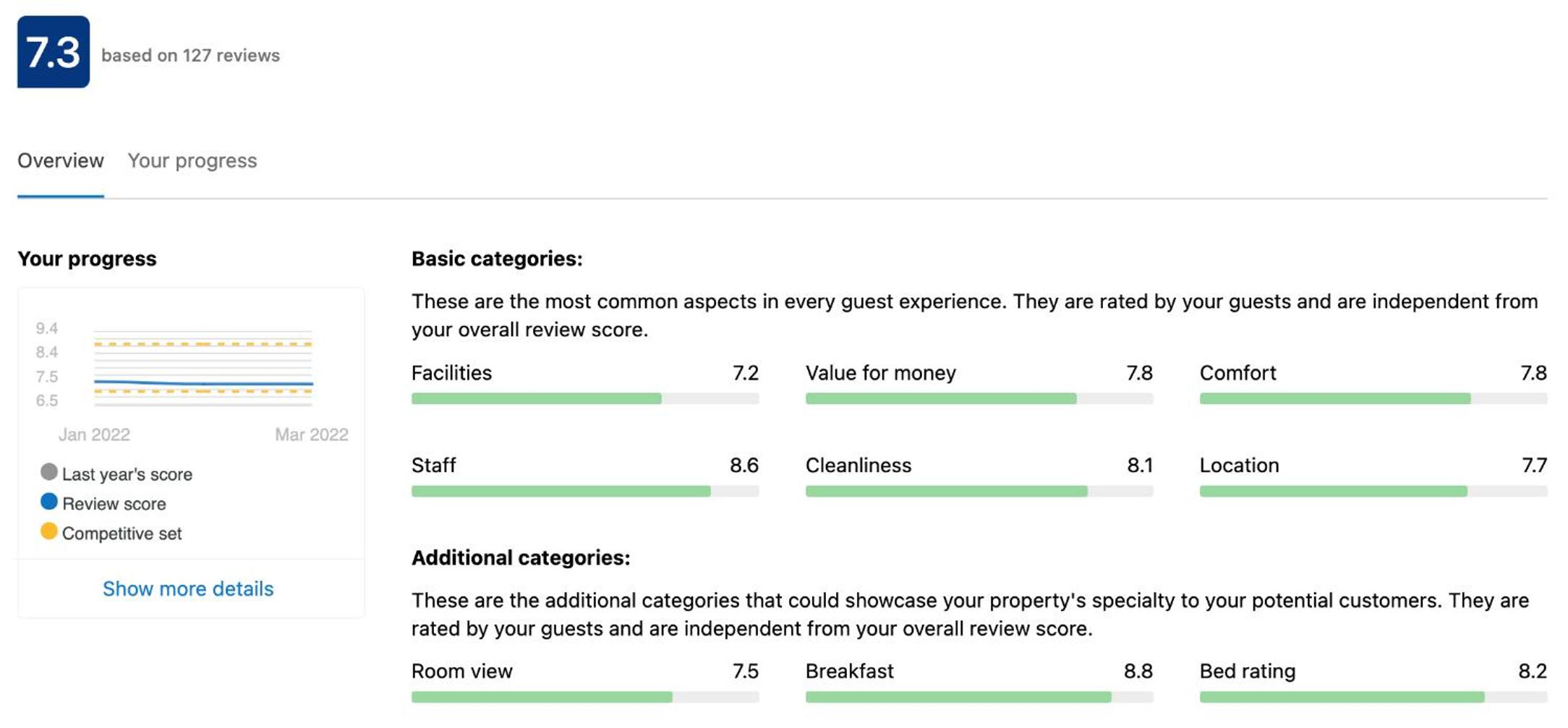Click the based on 127 reviews text
Screen dimensions: 1568x728
coord(190,56)
